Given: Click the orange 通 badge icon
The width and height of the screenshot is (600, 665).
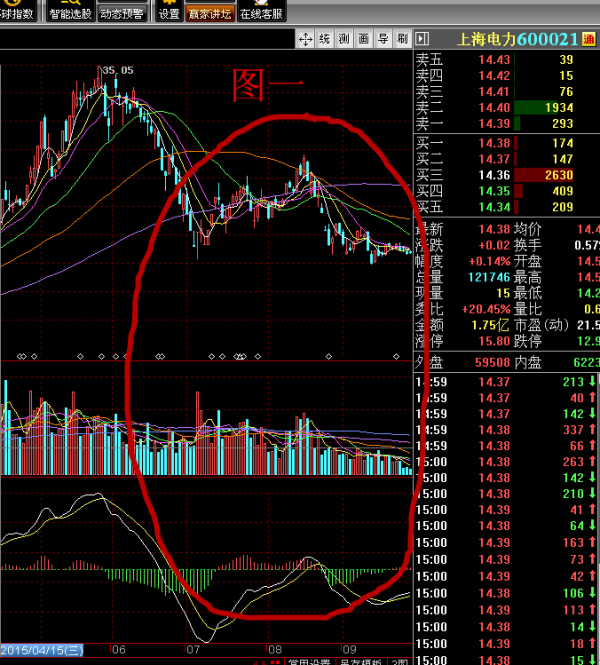Looking at the screenshot, I should [589, 39].
